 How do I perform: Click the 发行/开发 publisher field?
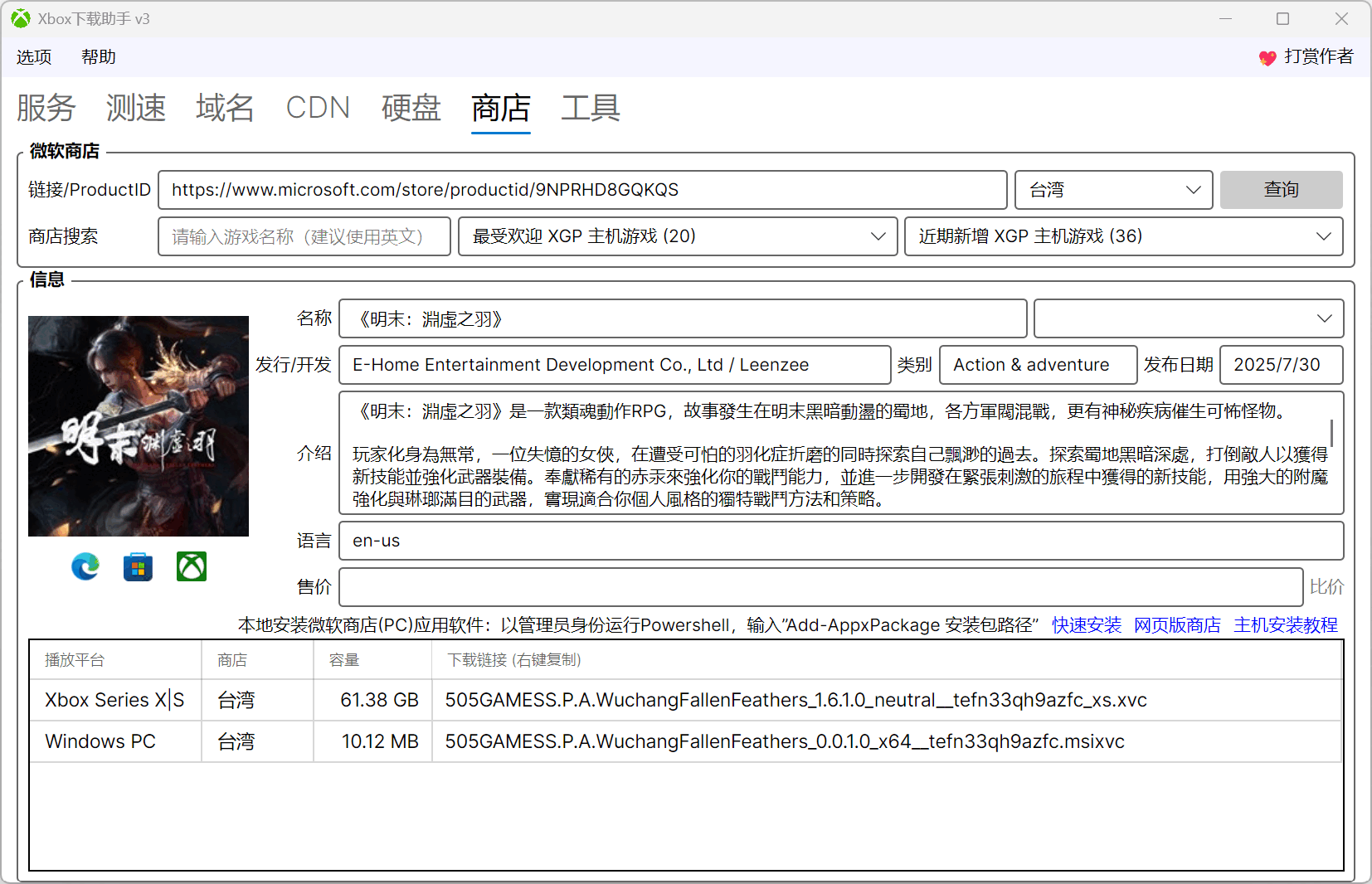coord(615,365)
